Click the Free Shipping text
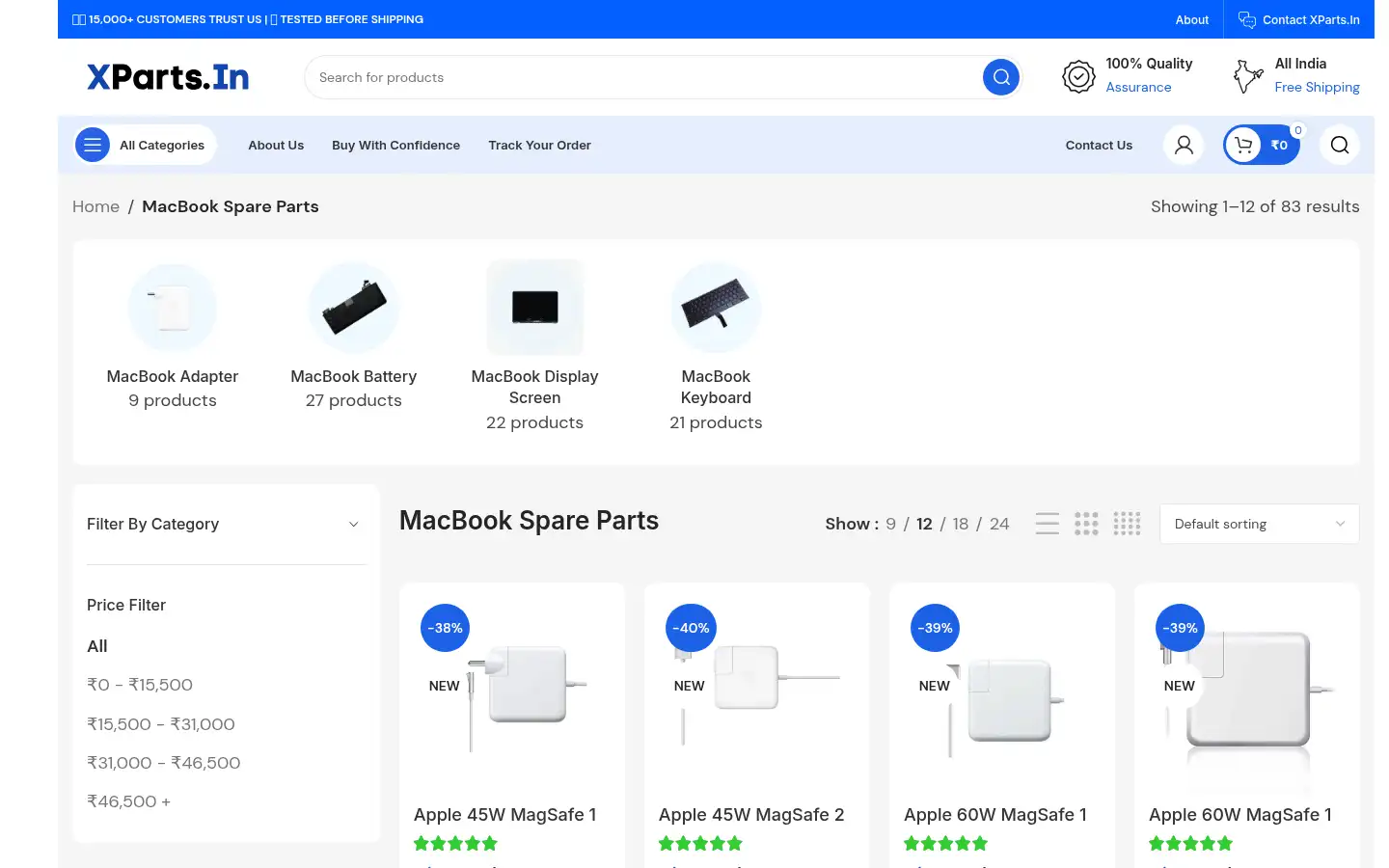 click(1317, 87)
